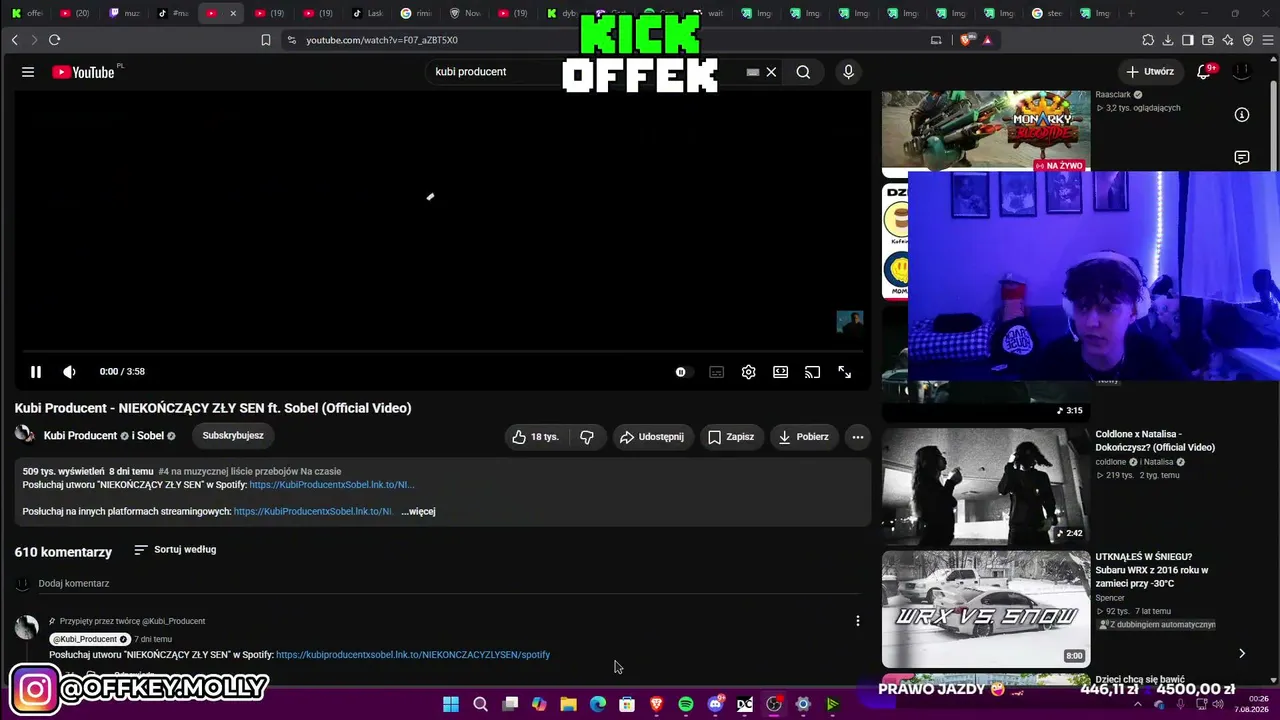Download the video with Pobierz
Screen dimensions: 1280x720
[803, 437]
